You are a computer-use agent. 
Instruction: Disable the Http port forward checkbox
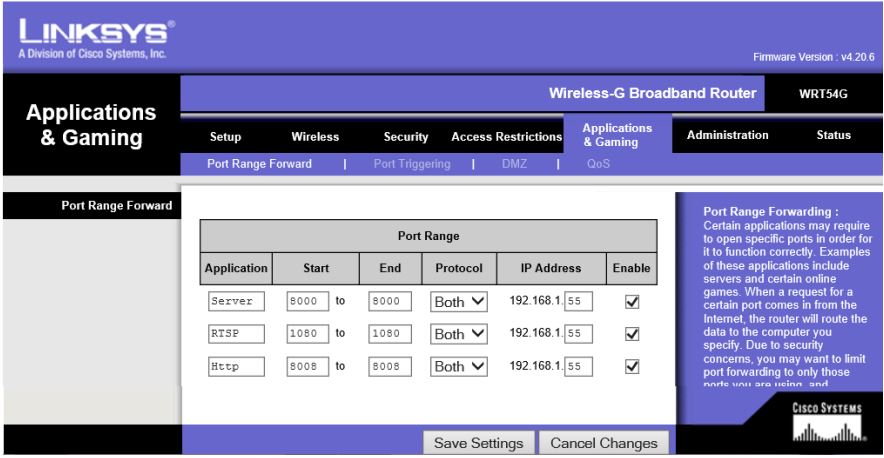click(632, 367)
